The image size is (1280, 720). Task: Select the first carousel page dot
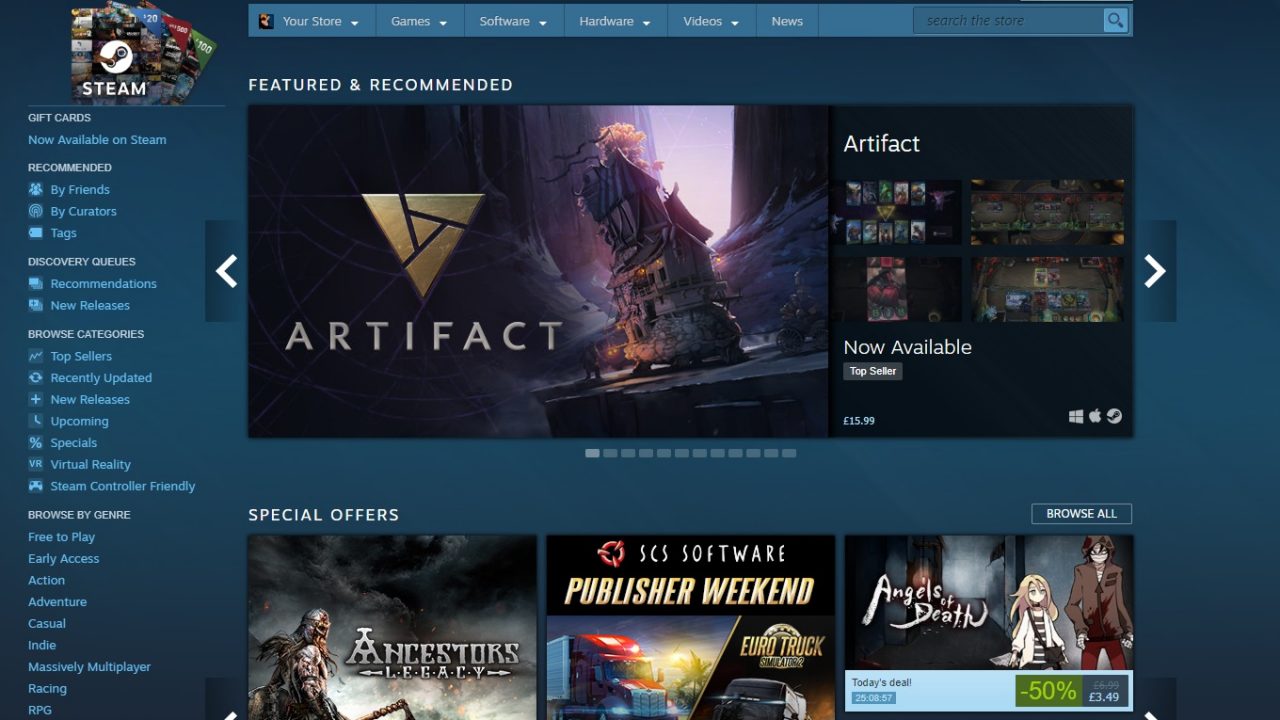(x=592, y=453)
